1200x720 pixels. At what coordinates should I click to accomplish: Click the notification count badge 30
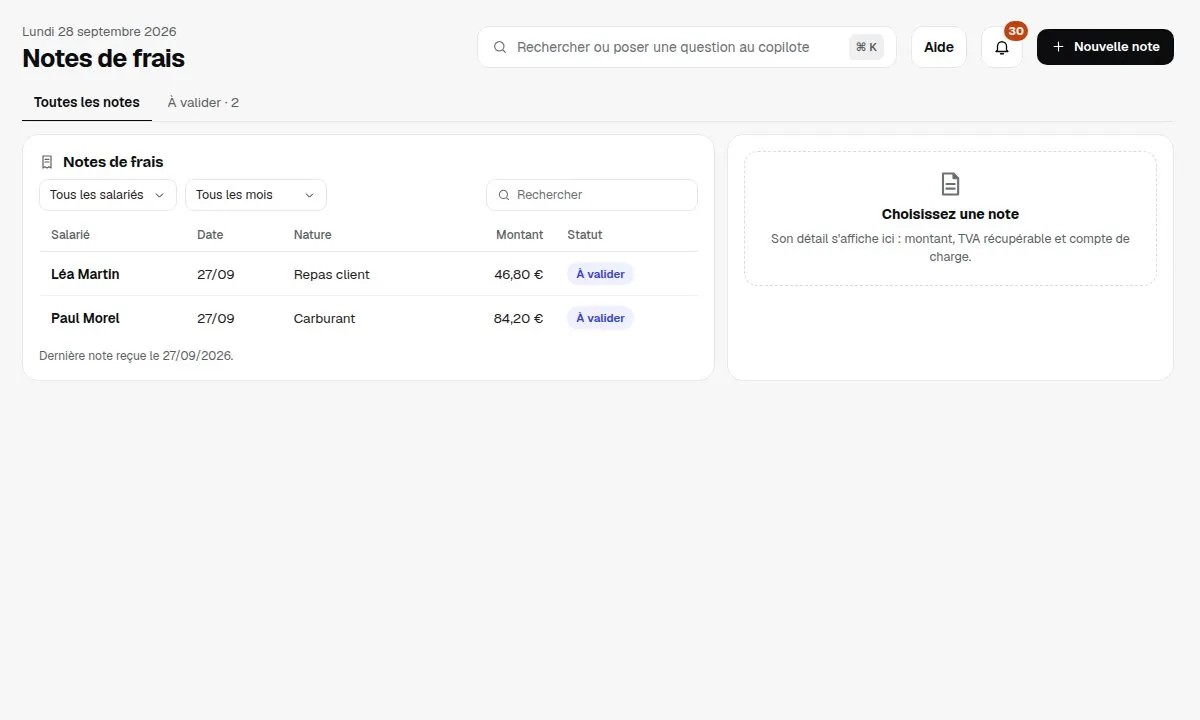pos(1016,31)
